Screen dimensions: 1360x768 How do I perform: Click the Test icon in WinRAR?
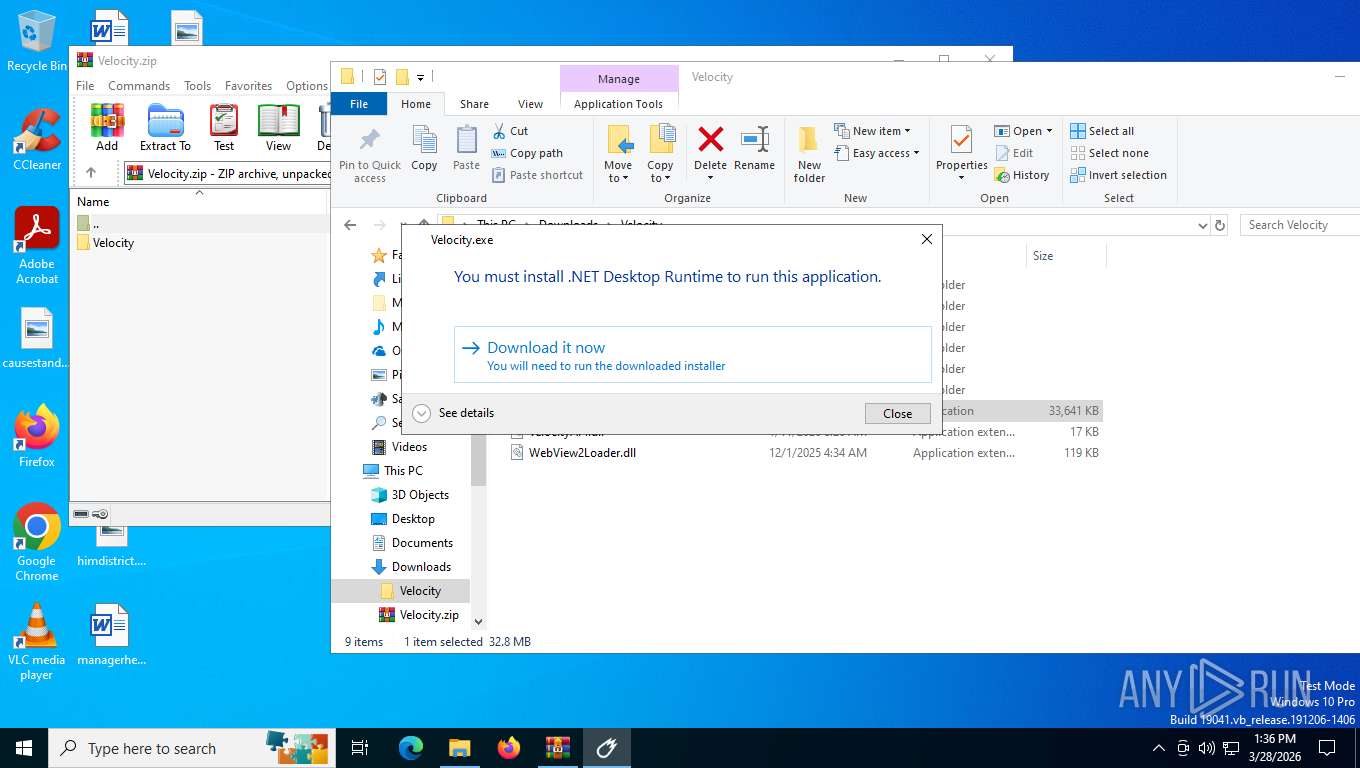pos(224,127)
